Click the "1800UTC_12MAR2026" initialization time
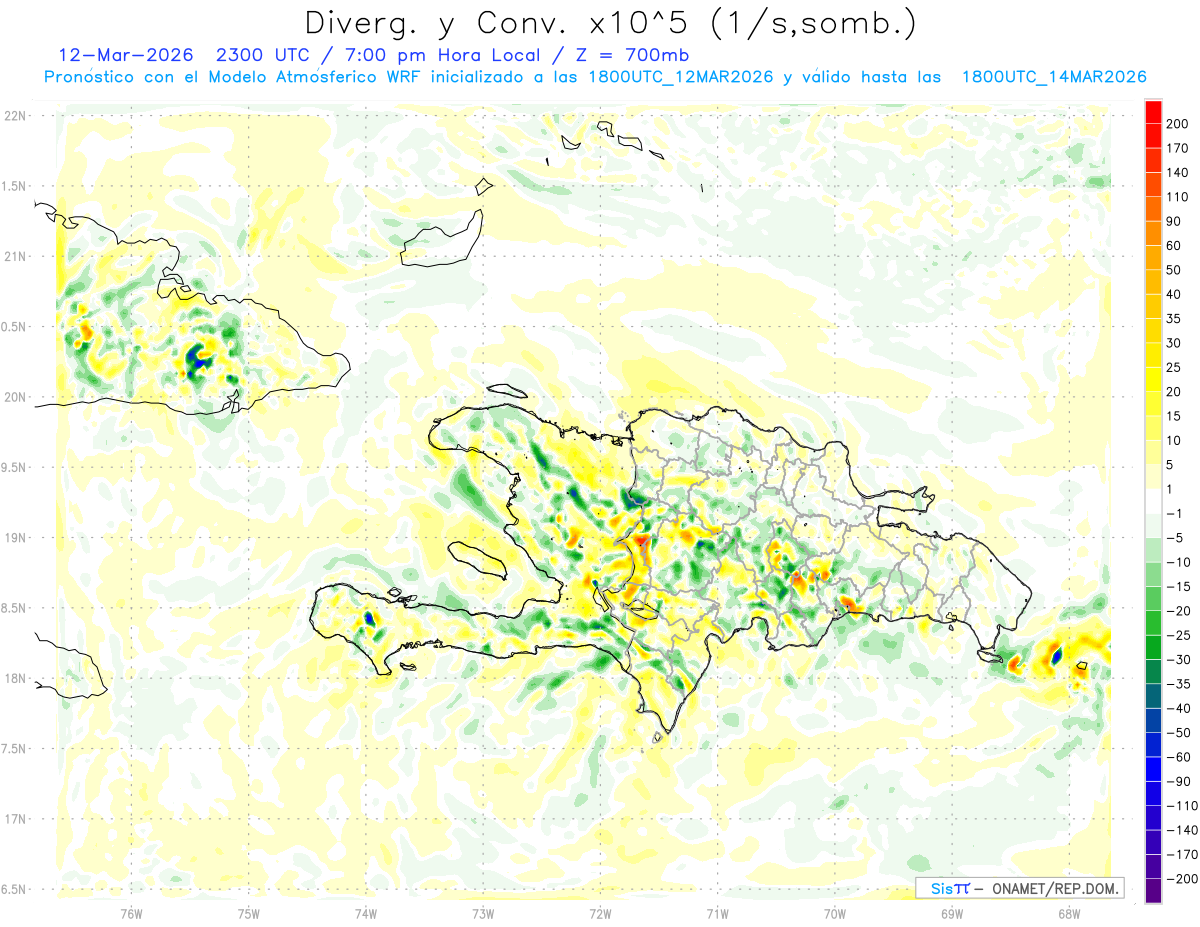The image size is (1200, 927). pyautogui.click(x=680, y=77)
